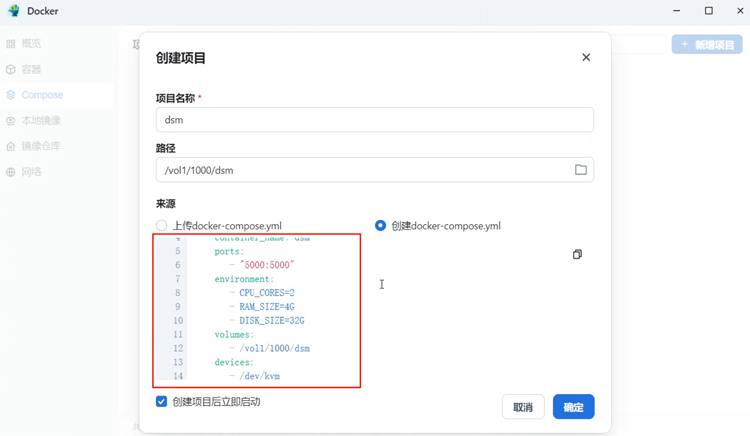The image size is (750, 436).
Task: Click the 取消 button
Action: click(x=523, y=407)
